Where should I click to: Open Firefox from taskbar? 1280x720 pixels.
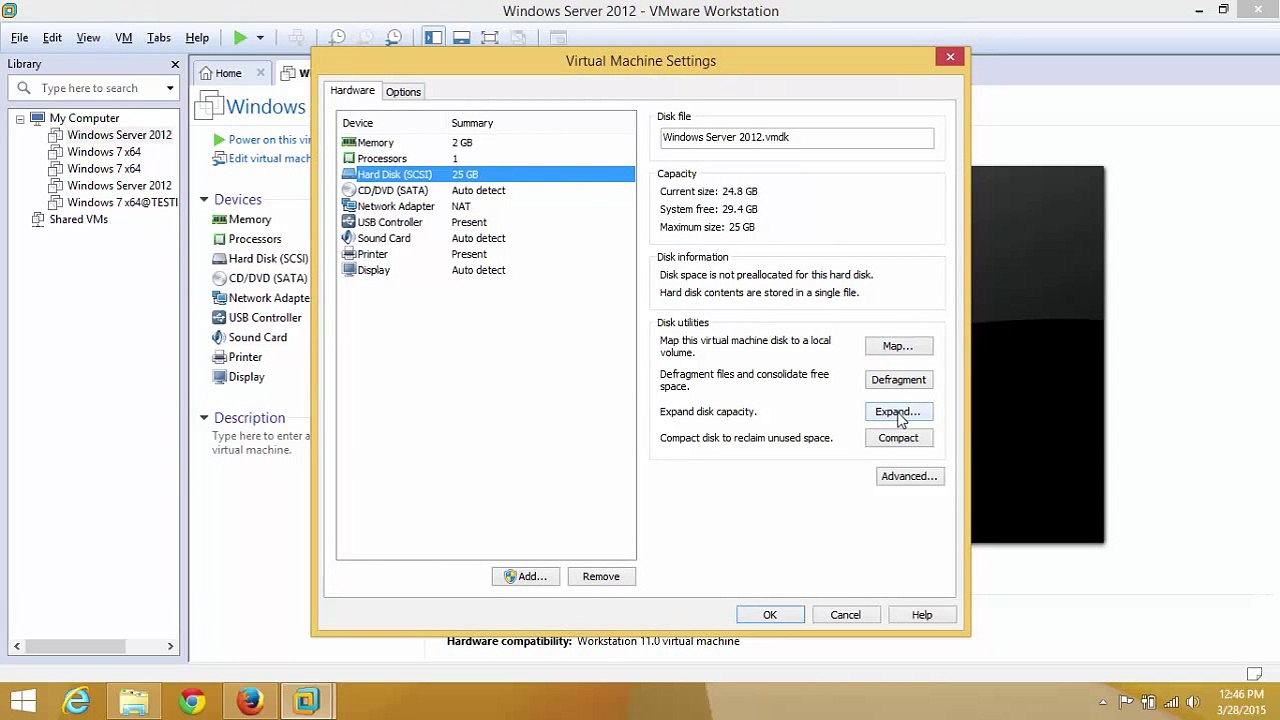point(250,701)
